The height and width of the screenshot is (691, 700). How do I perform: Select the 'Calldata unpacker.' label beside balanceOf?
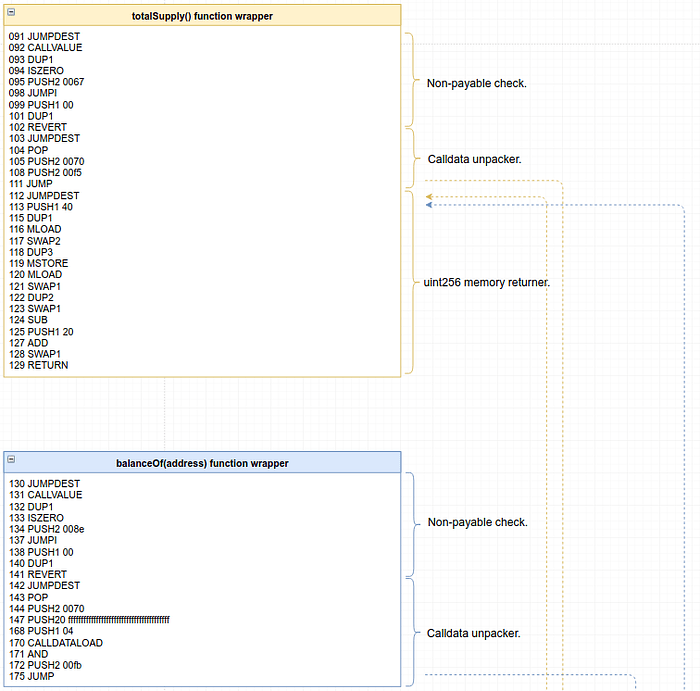[x=474, y=633]
